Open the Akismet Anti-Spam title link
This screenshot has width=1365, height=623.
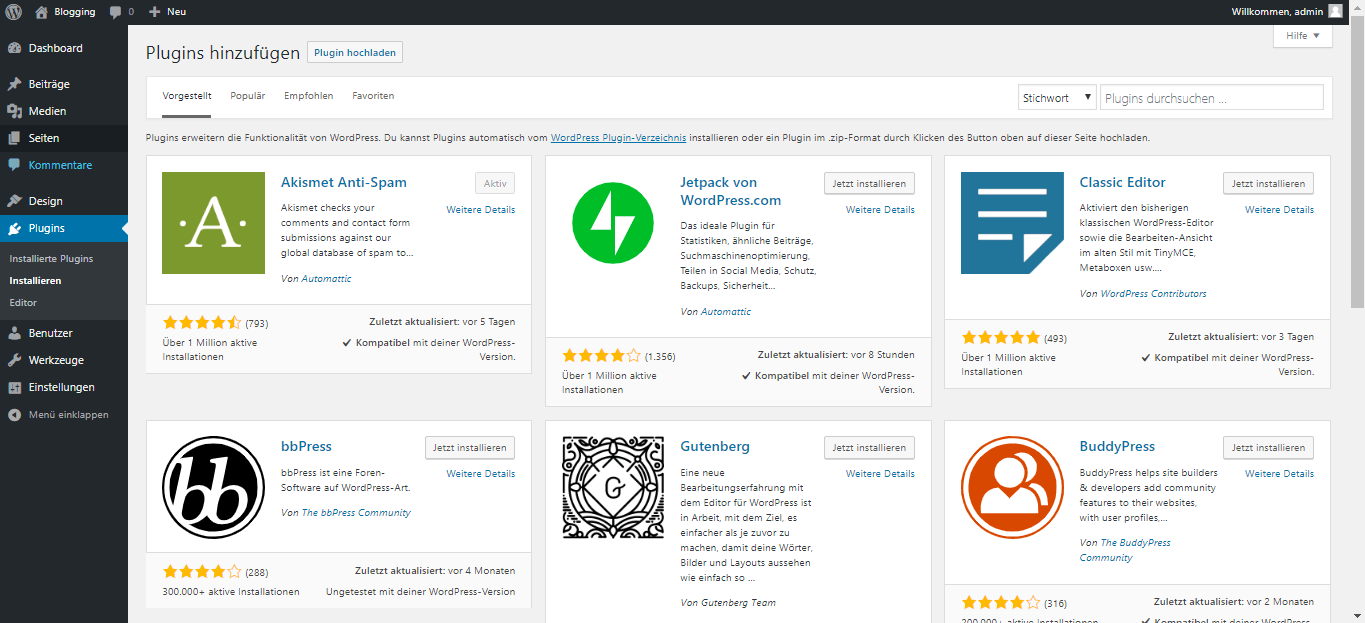click(x=344, y=182)
